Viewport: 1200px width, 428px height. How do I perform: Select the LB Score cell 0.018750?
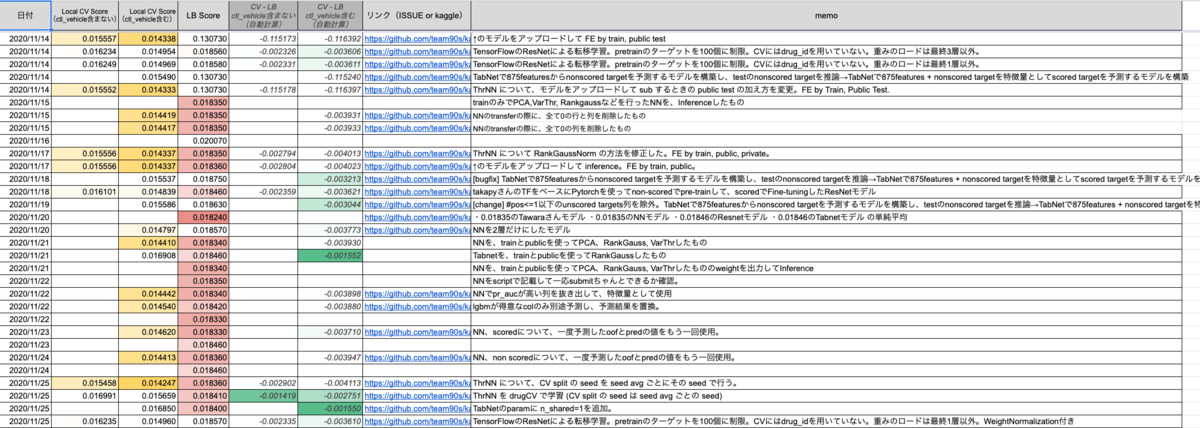[203, 178]
